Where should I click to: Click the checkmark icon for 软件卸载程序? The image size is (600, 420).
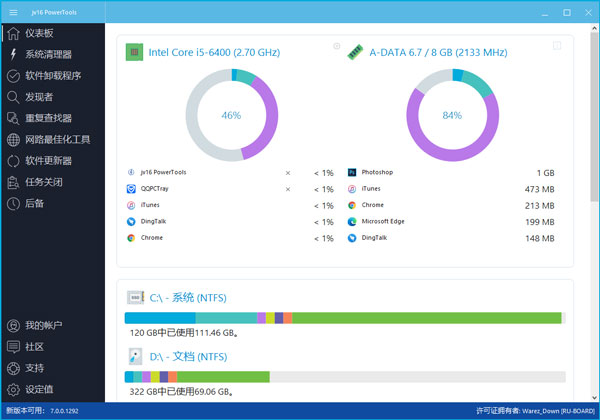tap(13, 76)
